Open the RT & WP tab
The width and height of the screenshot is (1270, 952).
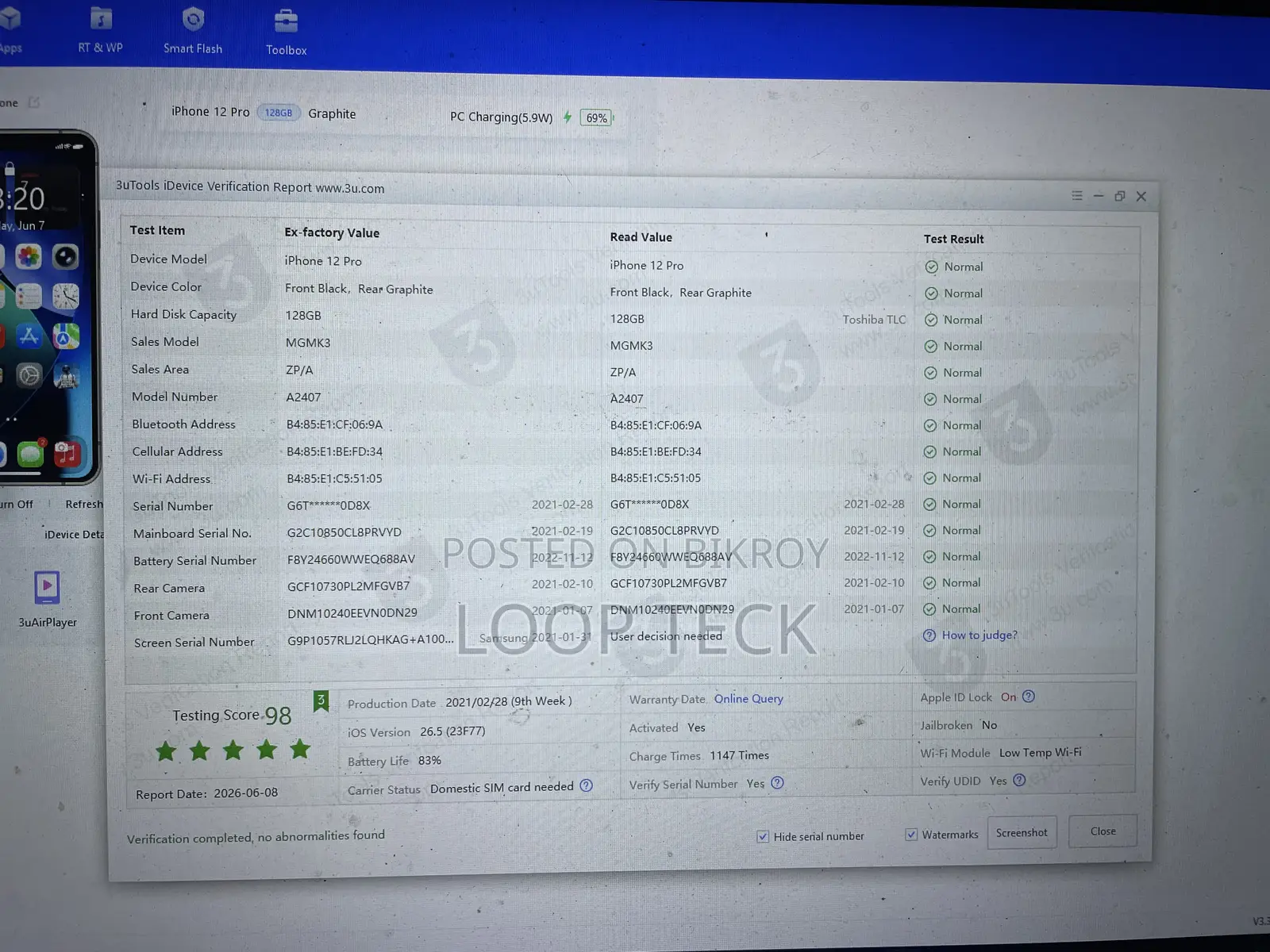101,31
